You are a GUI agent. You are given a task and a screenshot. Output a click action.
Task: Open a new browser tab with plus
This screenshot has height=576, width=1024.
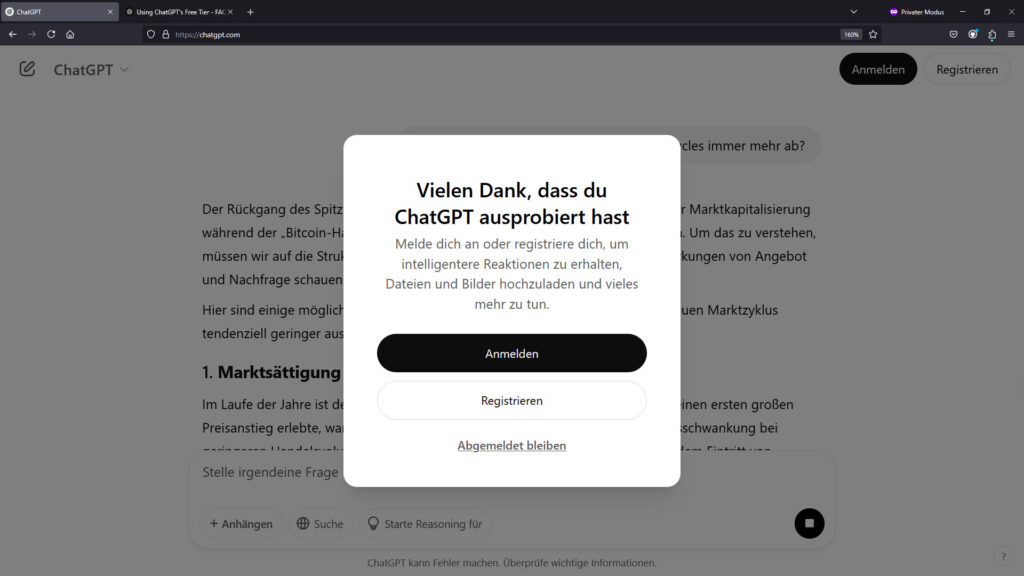250,12
